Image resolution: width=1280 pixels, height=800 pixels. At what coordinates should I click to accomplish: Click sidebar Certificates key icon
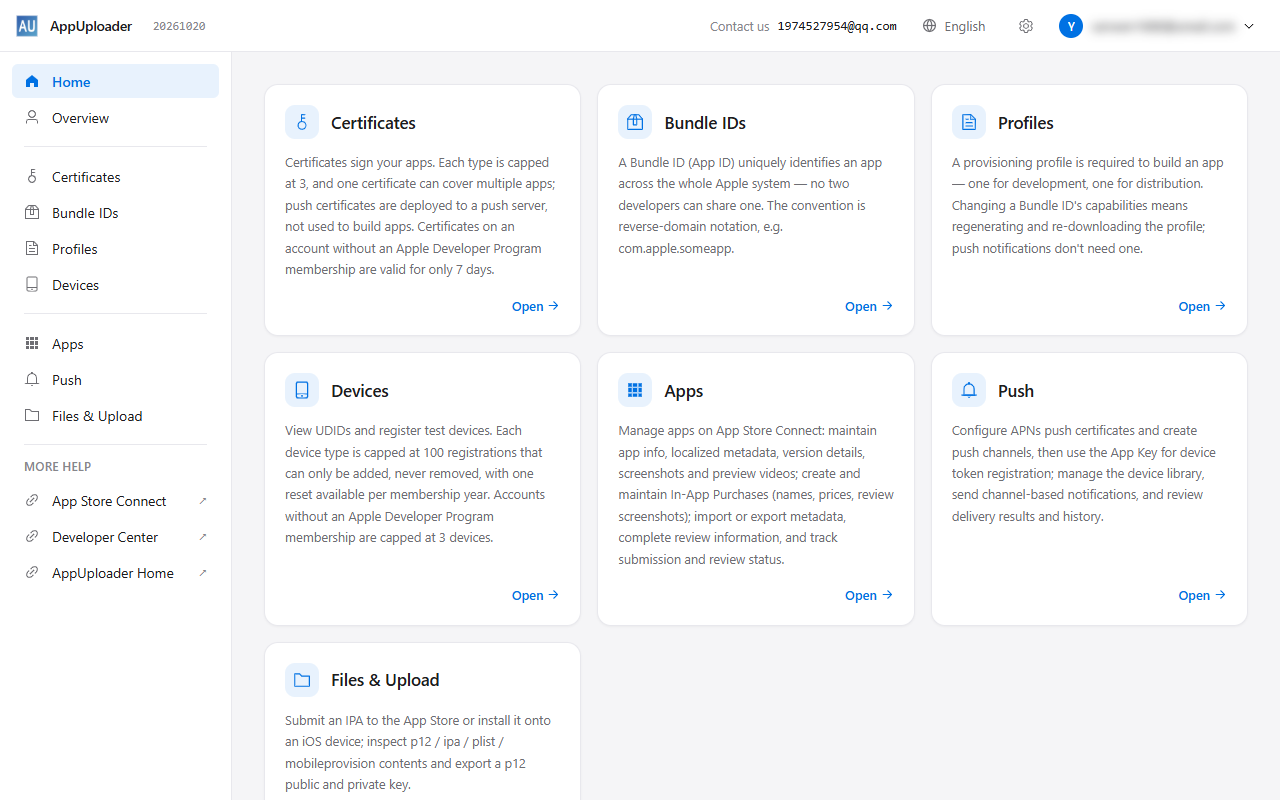pyautogui.click(x=32, y=177)
